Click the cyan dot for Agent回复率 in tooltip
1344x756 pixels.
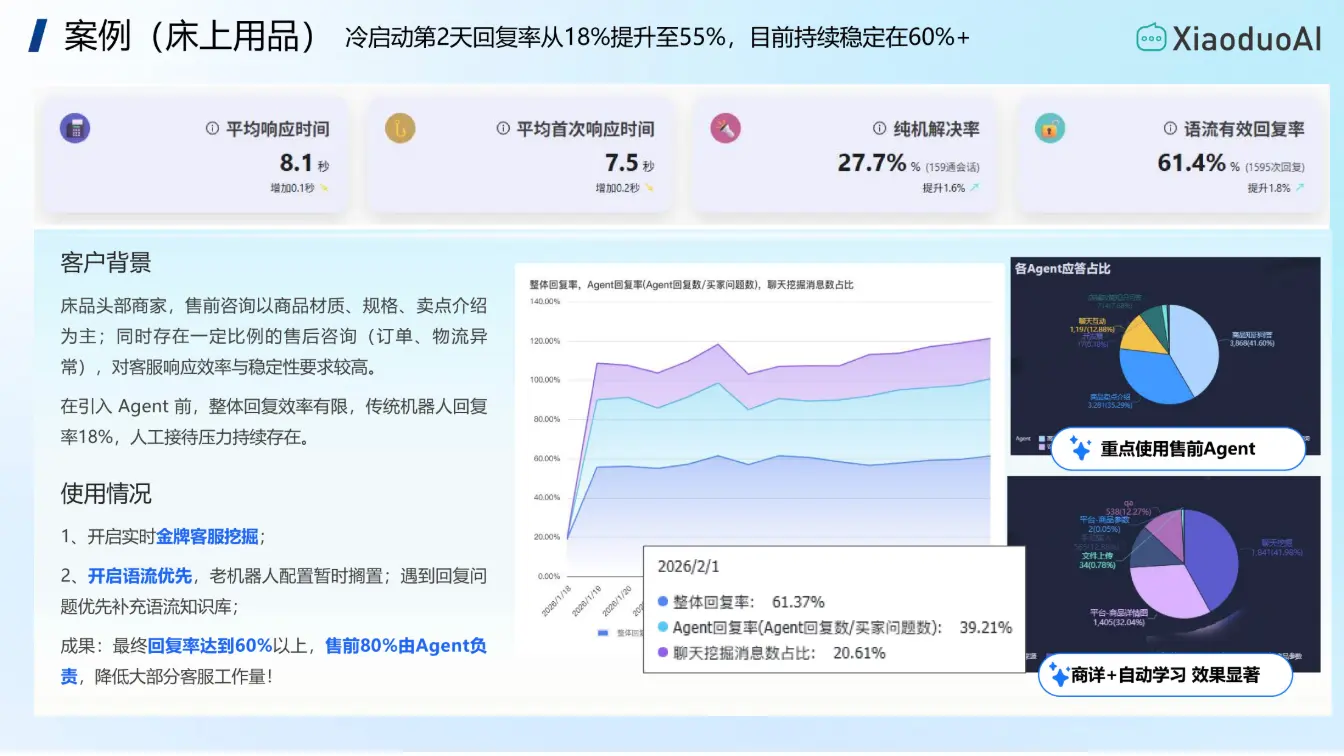pyautogui.click(x=663, y=628)
